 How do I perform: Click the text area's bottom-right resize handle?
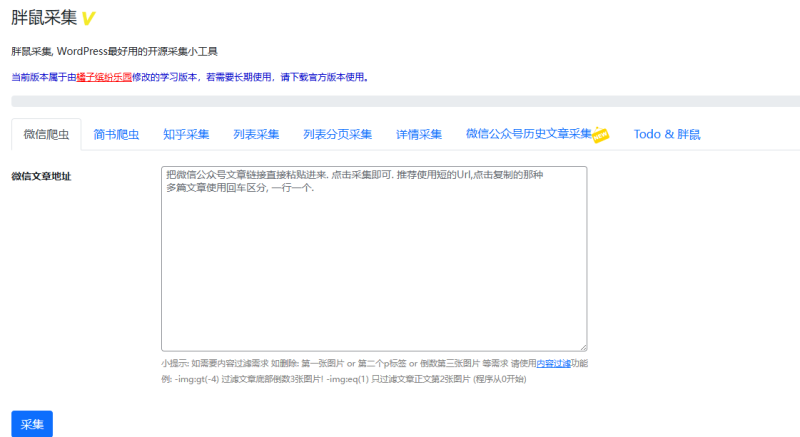[x=582, y=346]
